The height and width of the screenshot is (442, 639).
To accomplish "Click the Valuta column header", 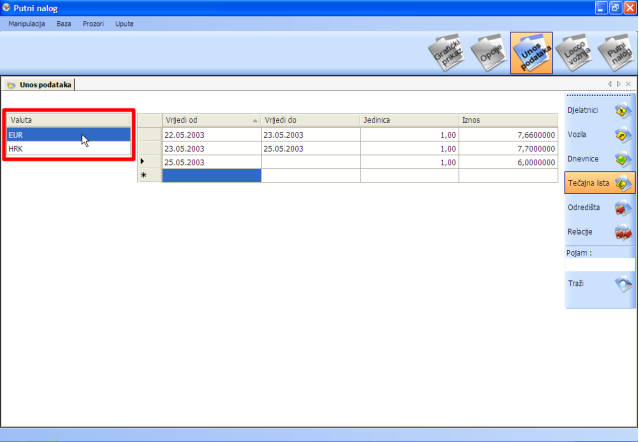I will tap(68, 120).
